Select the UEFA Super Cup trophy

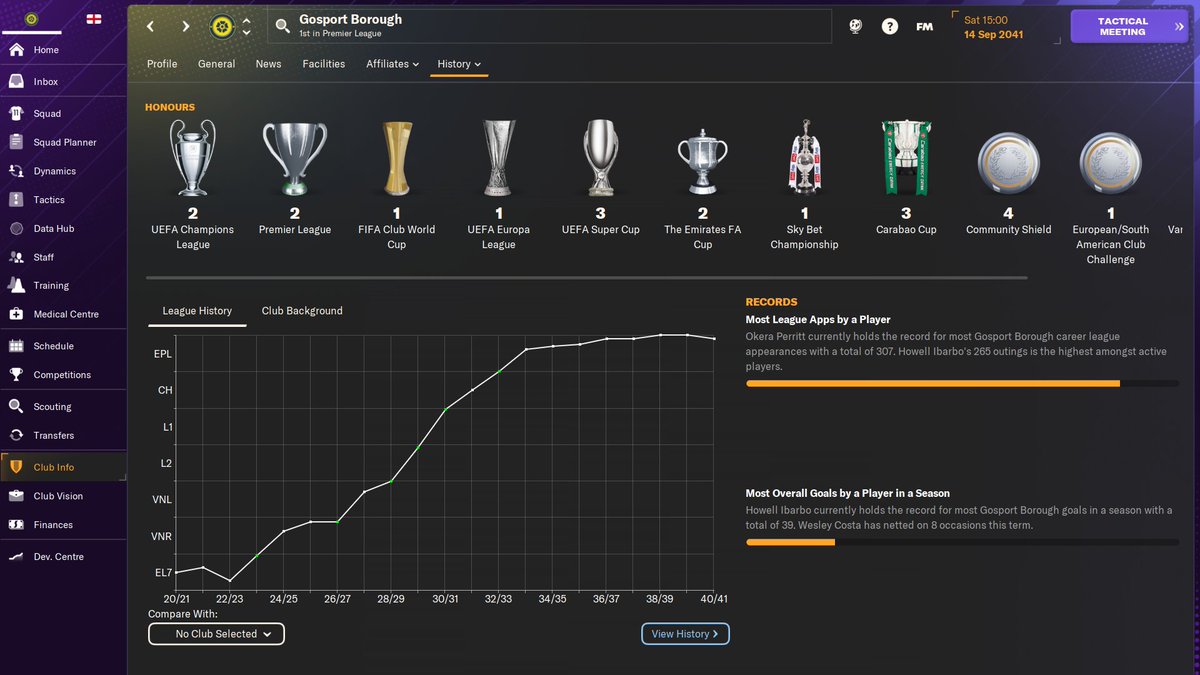click(x=601, y=158)
